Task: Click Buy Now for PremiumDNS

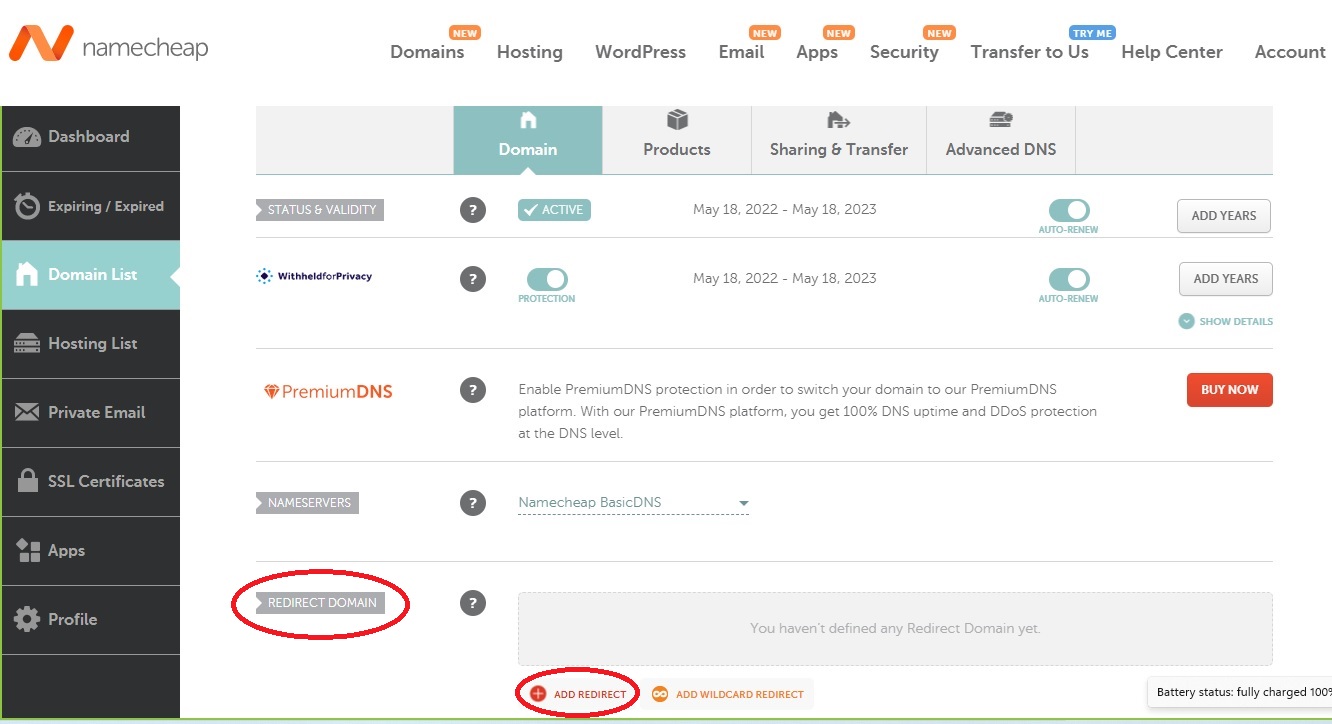Action: point(1230,390)
